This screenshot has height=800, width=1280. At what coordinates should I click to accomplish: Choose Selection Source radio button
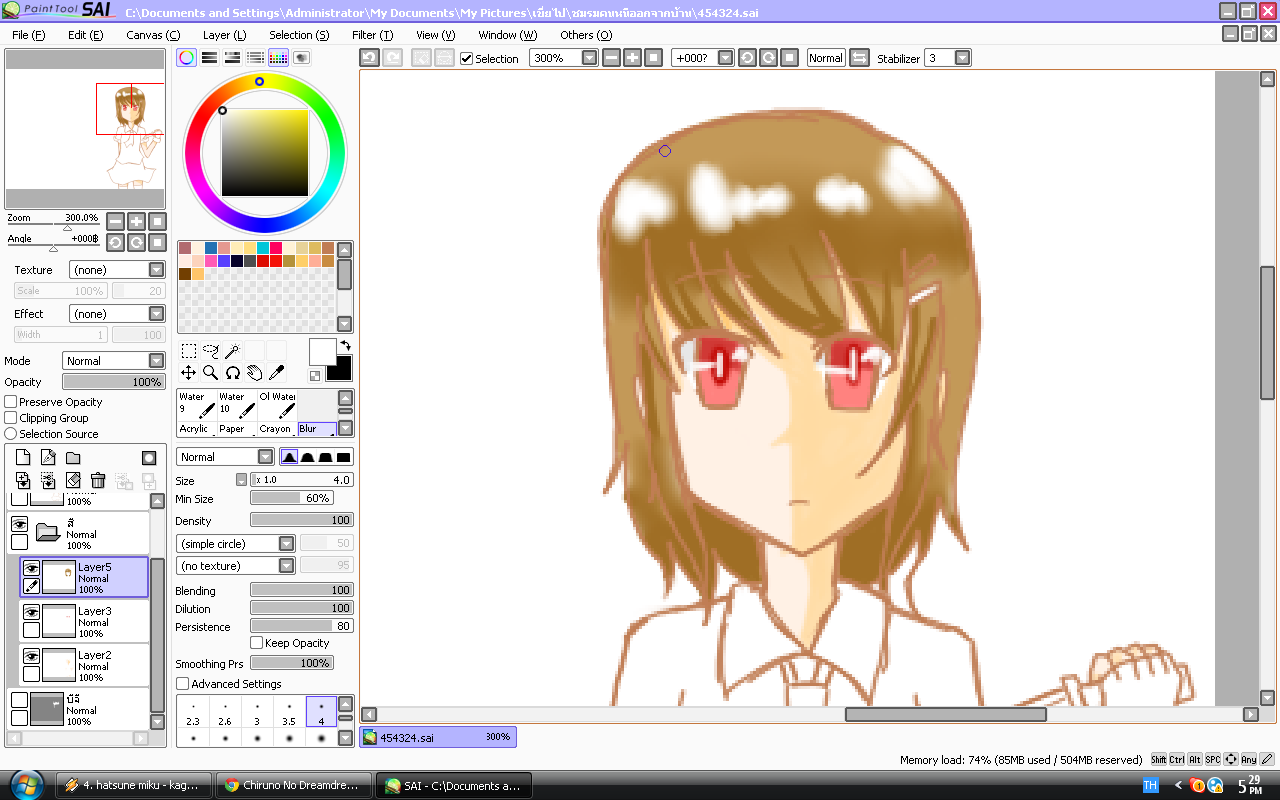(11, 434)
